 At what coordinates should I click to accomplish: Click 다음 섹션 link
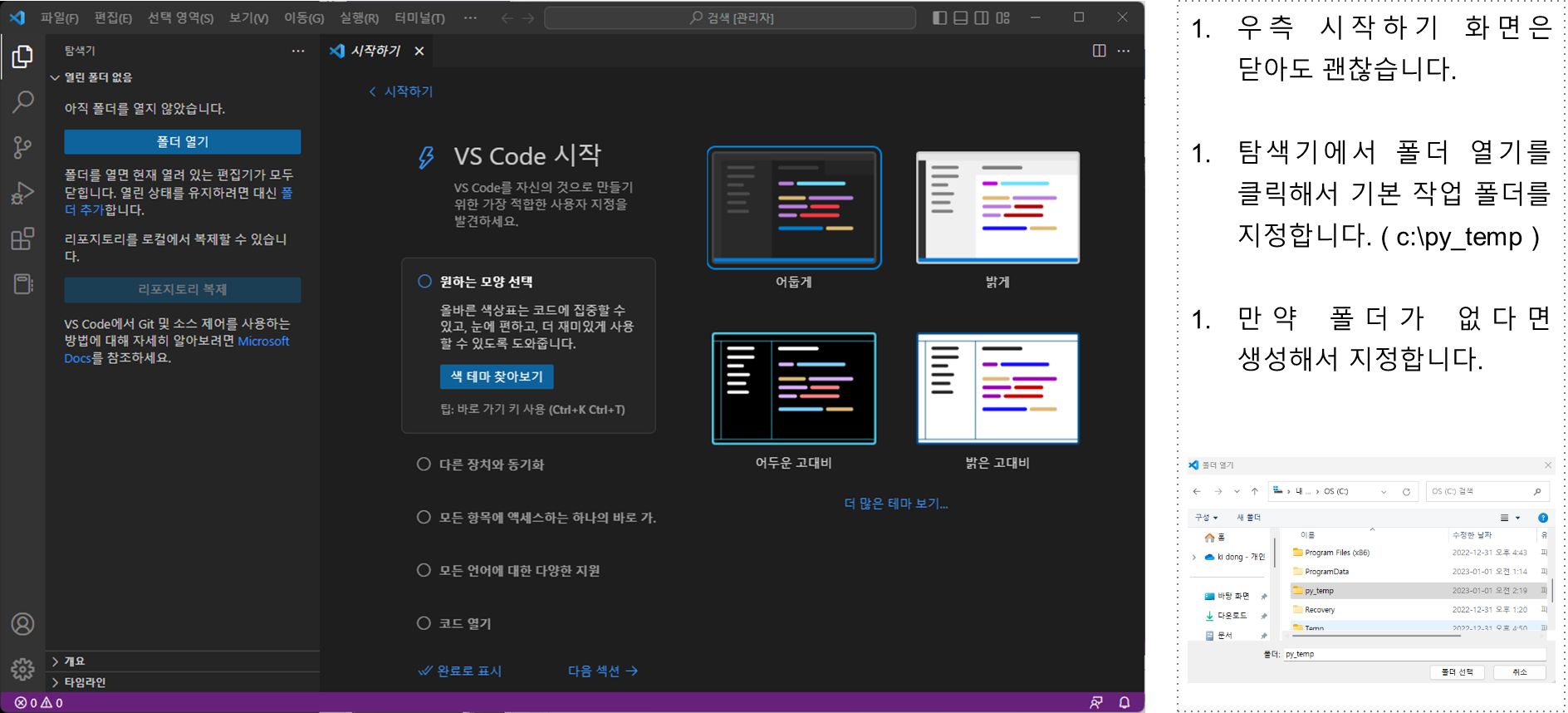[603, 671]
